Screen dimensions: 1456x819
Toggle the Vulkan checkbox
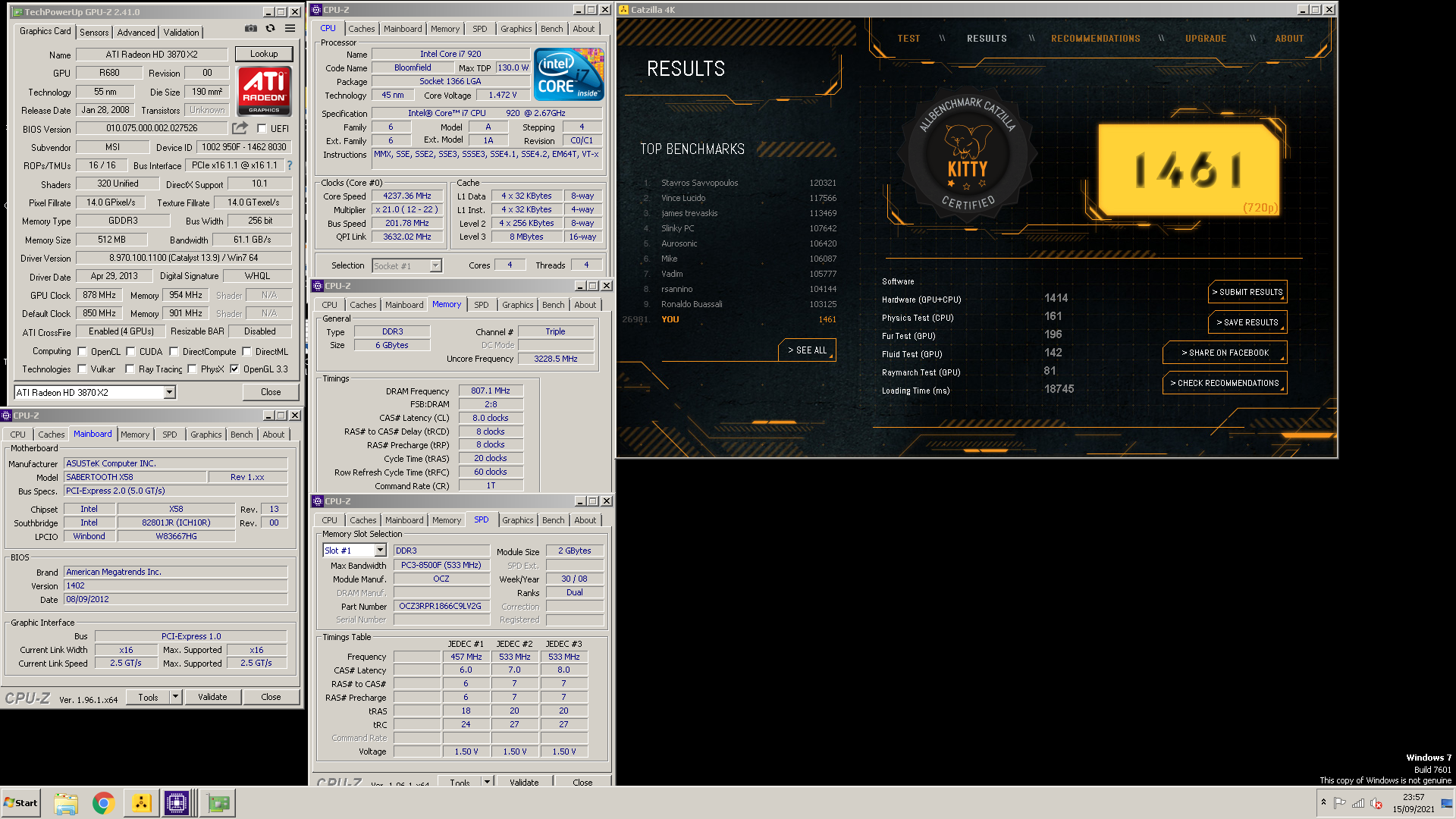82,369
